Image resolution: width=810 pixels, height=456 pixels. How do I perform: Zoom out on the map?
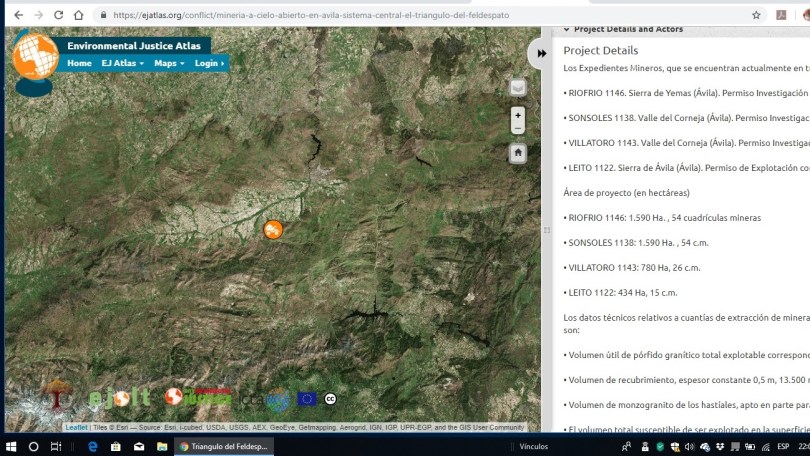coord(518,128)
